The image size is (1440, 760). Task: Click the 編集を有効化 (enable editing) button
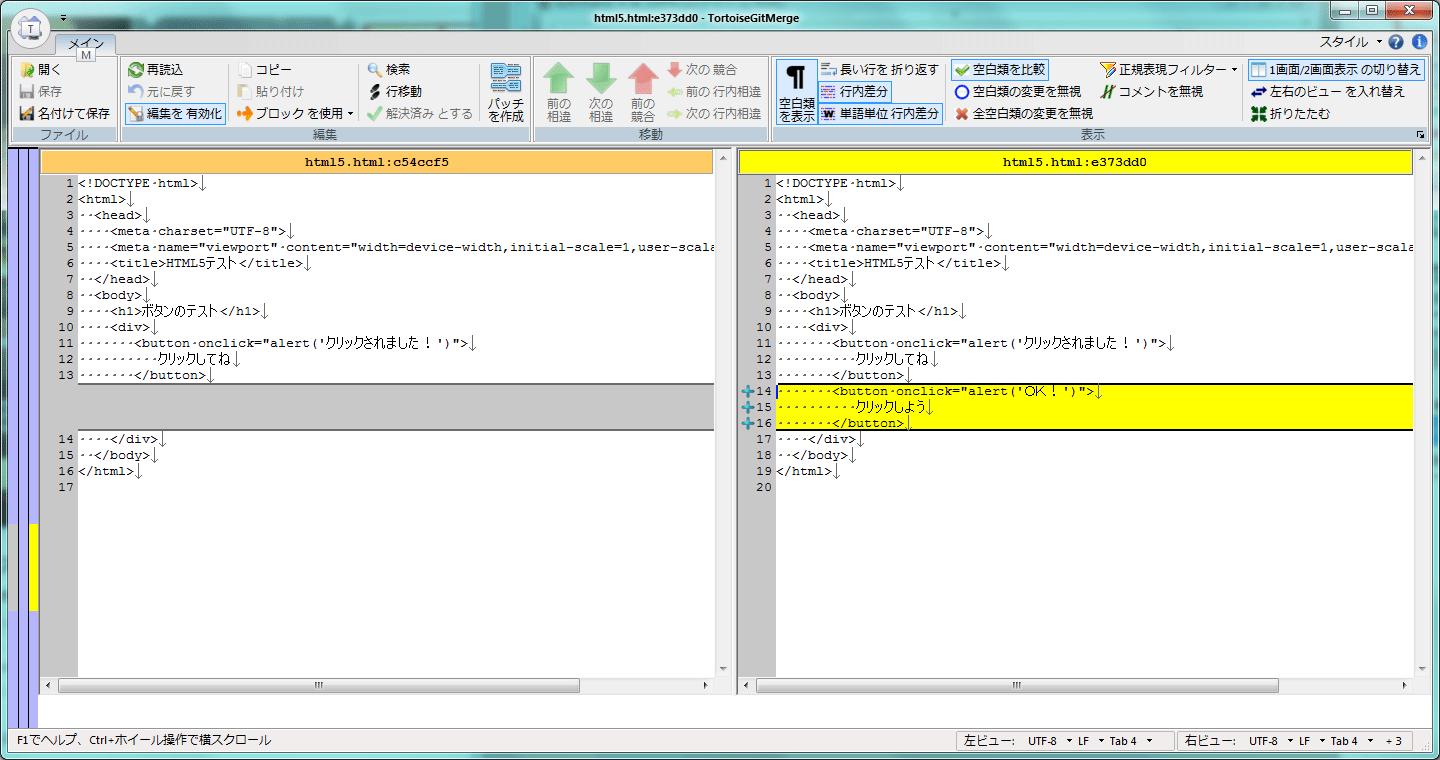click(175, 114)
